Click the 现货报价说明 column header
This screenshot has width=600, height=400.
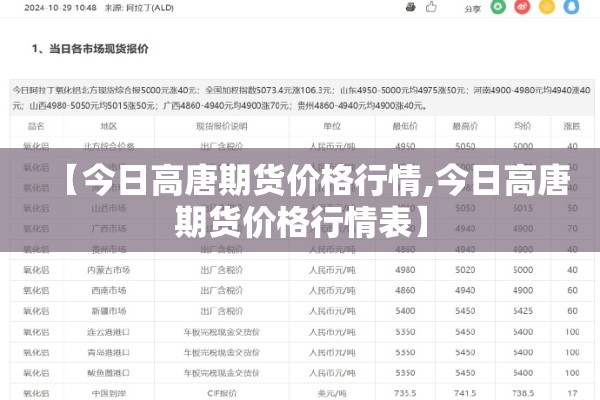coord(222,126)
